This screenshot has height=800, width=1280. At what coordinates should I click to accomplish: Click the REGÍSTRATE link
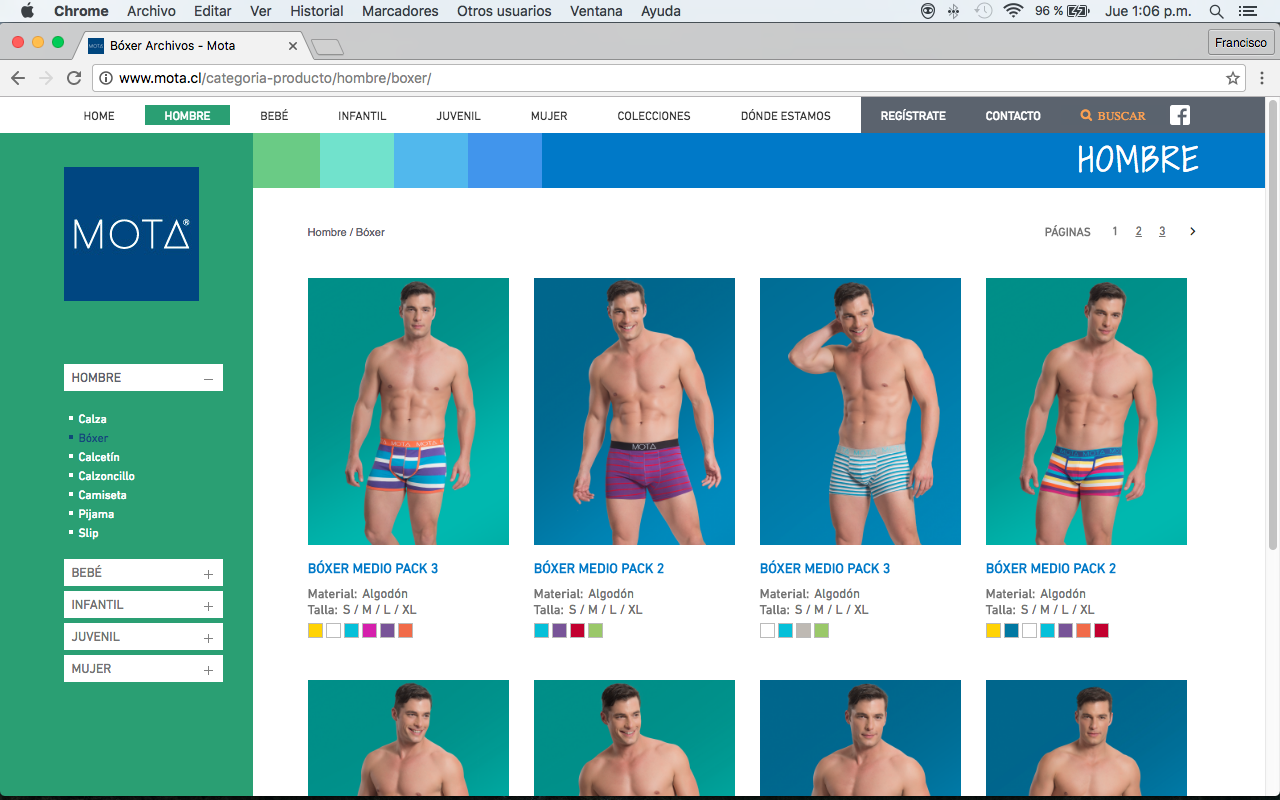coord(913,116)
